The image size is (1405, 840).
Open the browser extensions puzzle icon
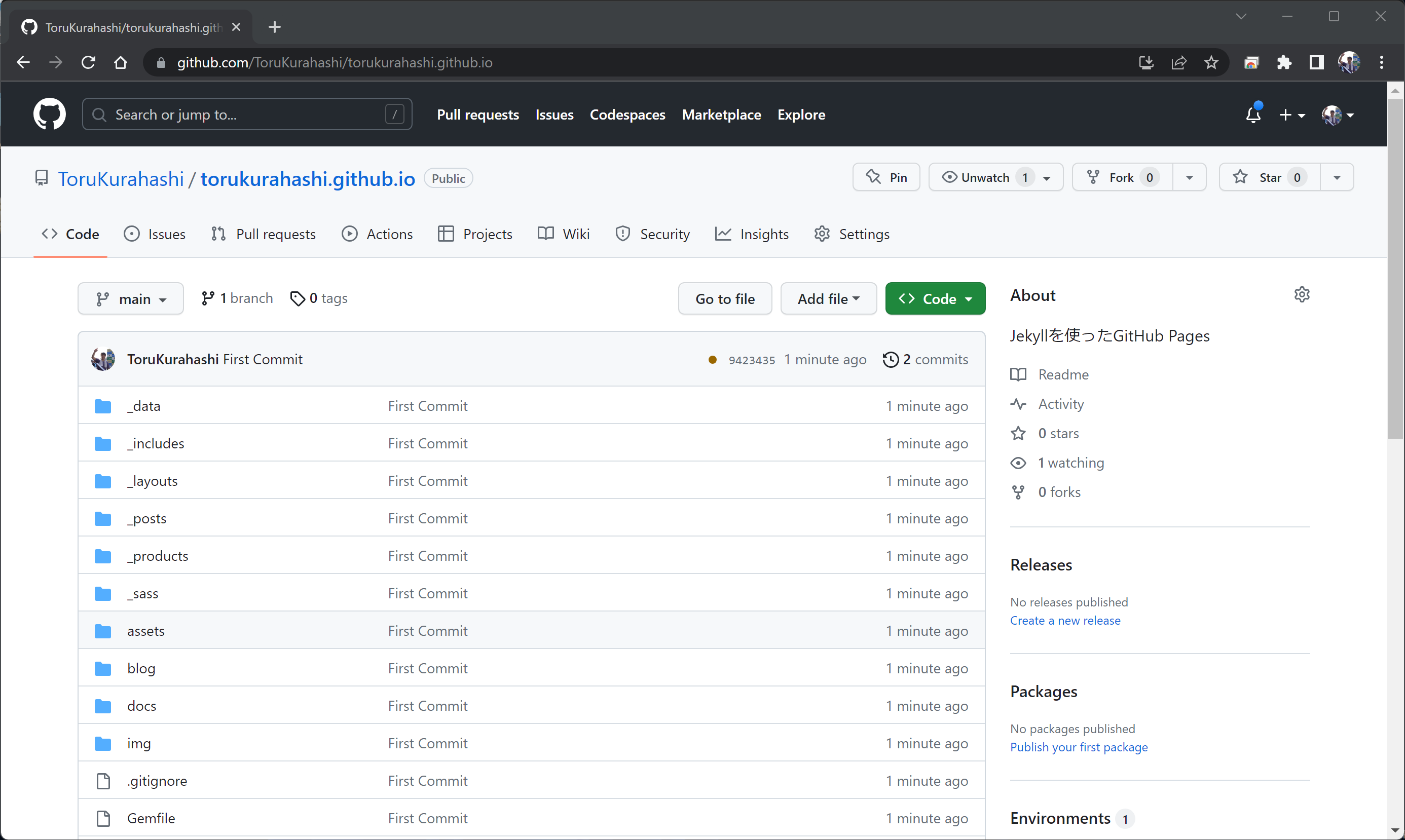(1284, 62)
